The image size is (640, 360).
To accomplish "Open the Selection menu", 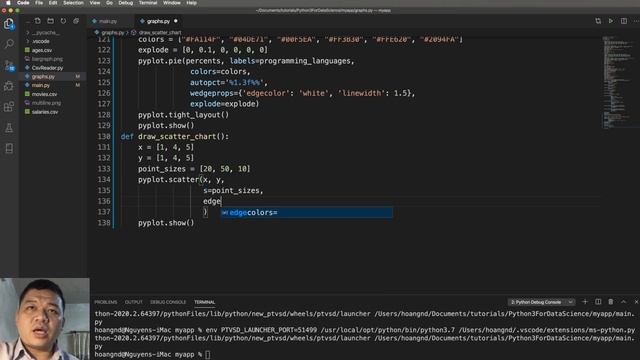I will (73, 3).
